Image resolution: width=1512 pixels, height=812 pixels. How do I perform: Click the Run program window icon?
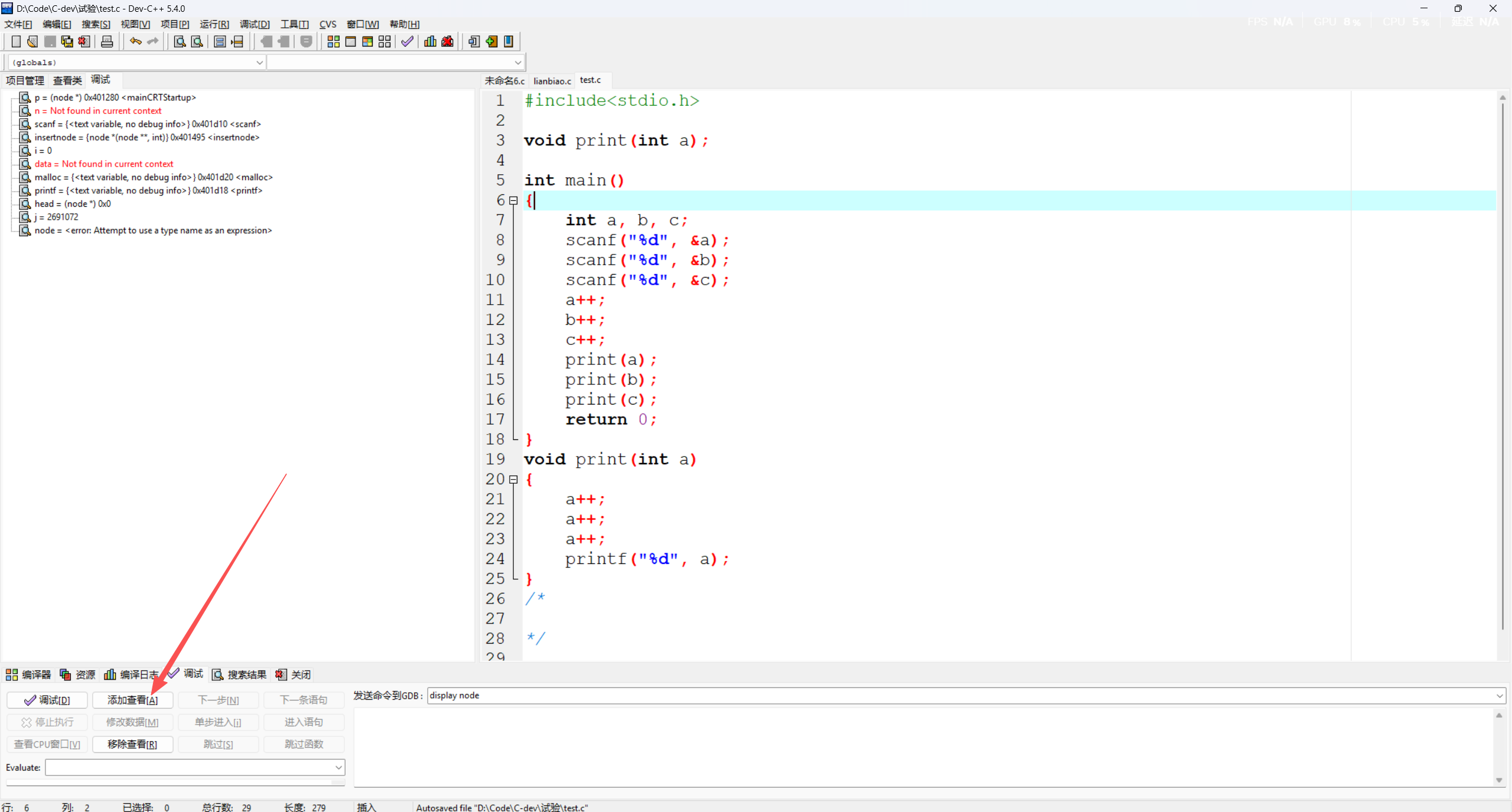[350, 41]
